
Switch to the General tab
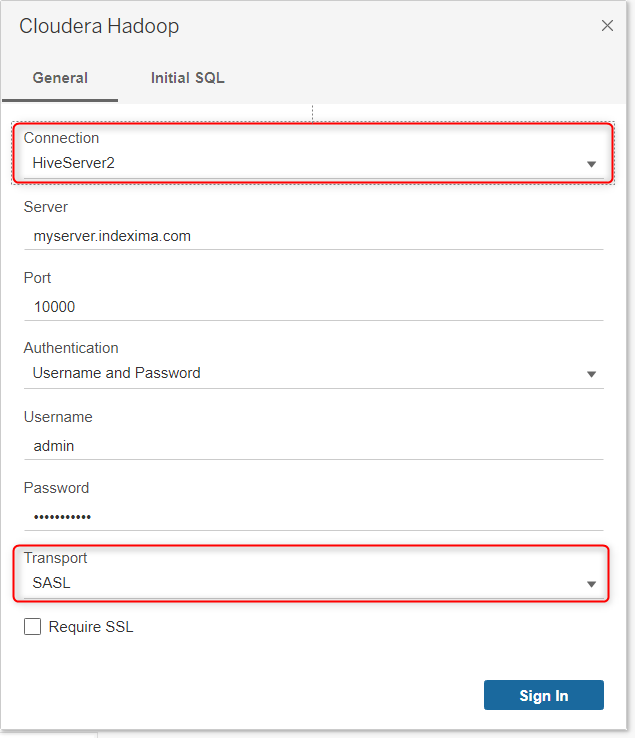click(x=60, y=78)
